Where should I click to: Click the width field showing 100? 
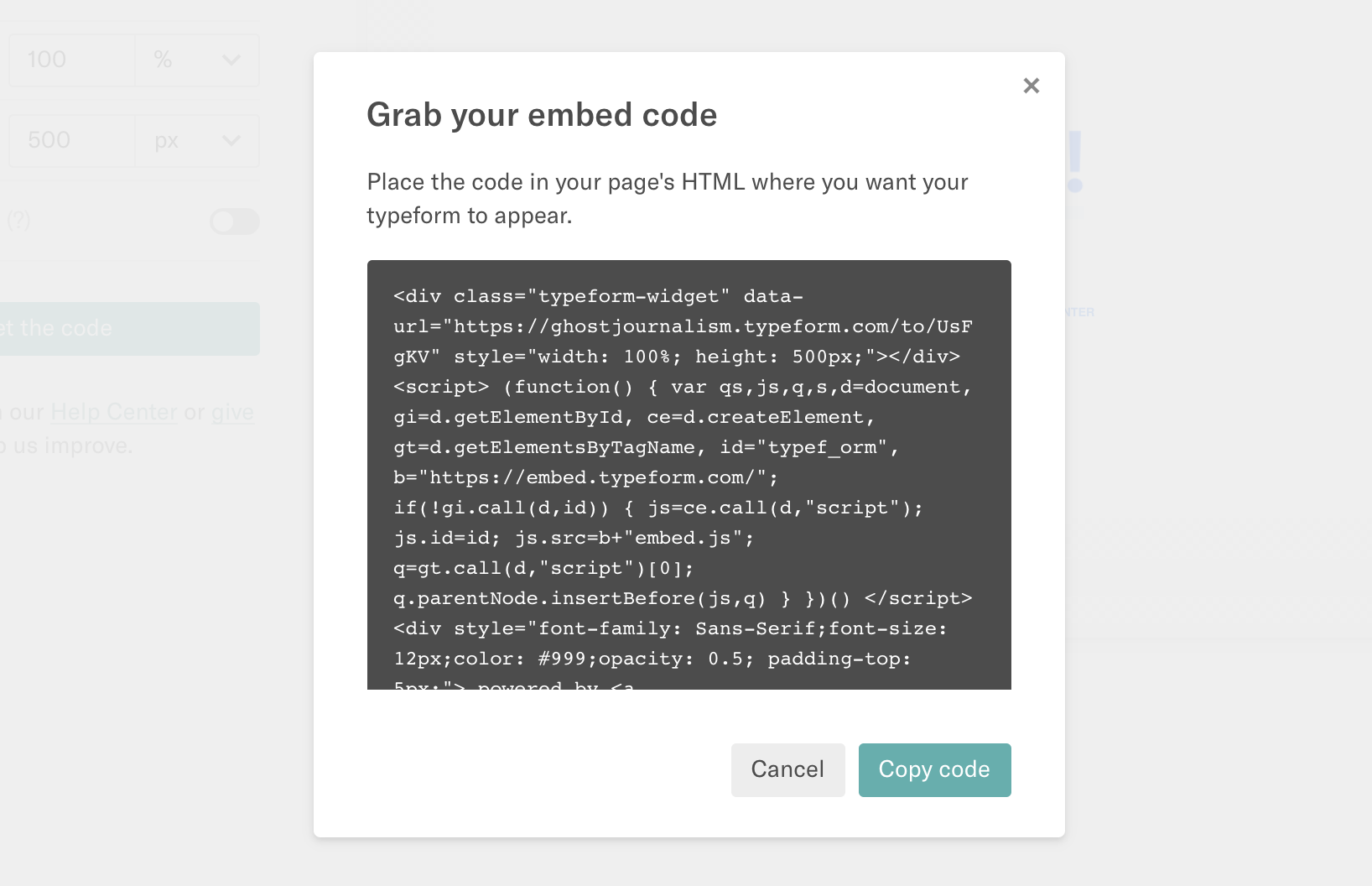pyautogui.click(x=72, y=60)
